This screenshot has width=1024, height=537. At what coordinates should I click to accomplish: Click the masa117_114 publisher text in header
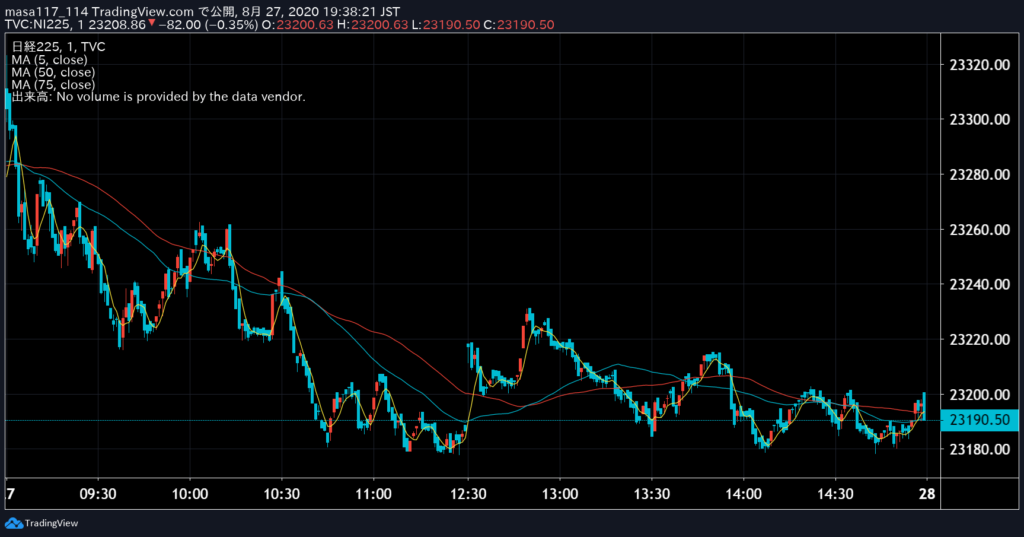(x=46, y=12)
